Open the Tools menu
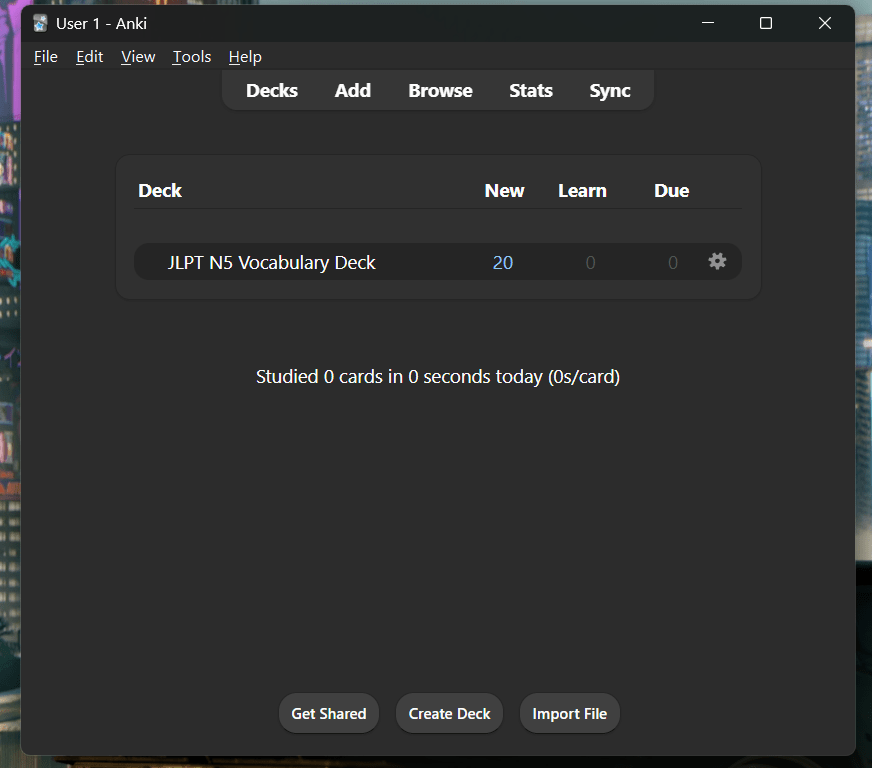872x768 pixels. (x=191, y=57)
